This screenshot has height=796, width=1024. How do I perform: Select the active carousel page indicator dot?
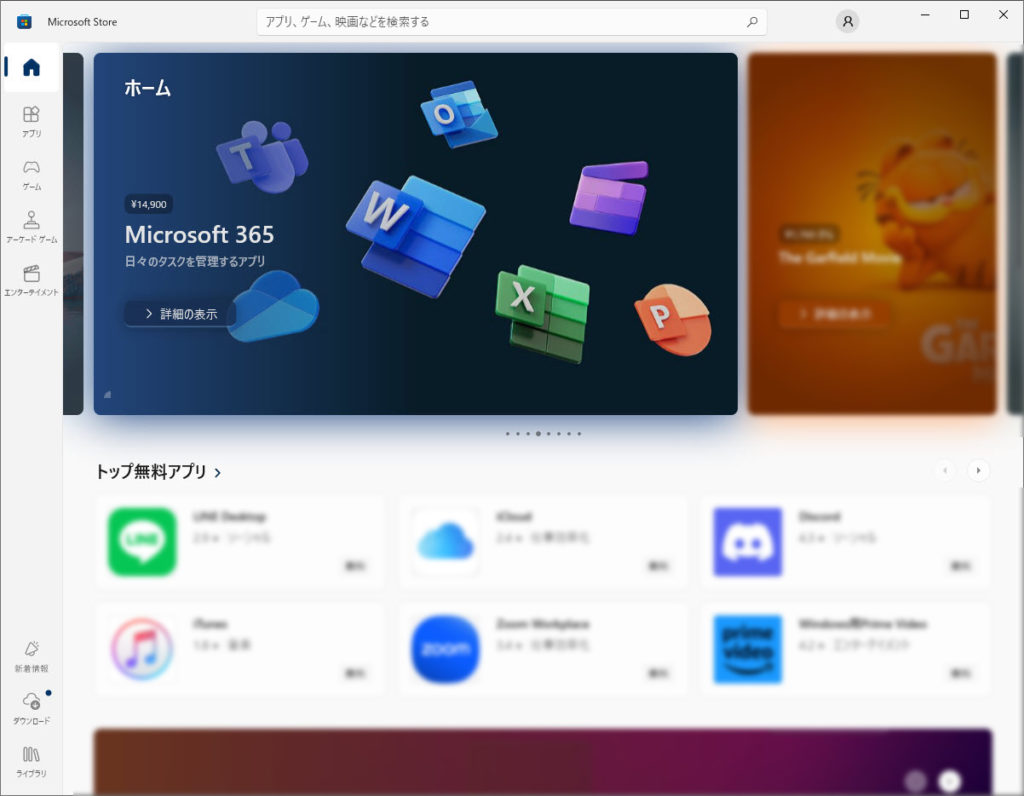pyautogui.click(x=538, y=434)
